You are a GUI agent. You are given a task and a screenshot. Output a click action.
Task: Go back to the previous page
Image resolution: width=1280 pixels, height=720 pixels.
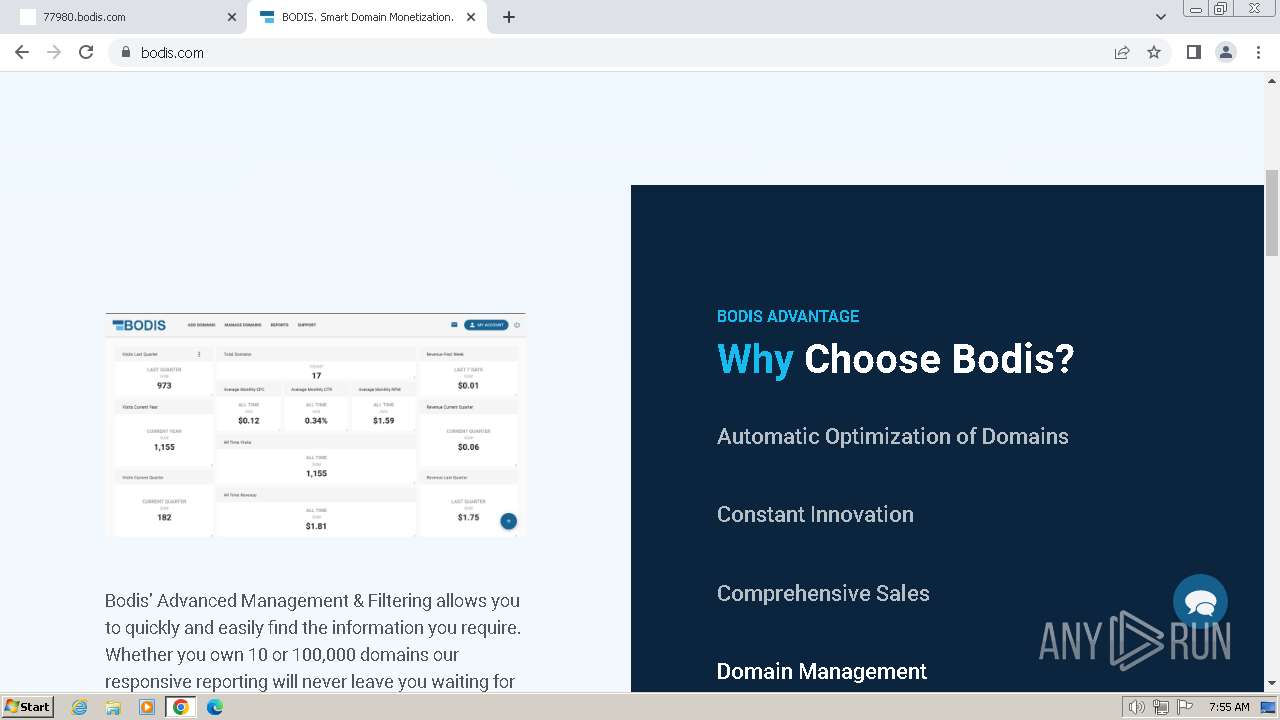[x=22, y=52]
